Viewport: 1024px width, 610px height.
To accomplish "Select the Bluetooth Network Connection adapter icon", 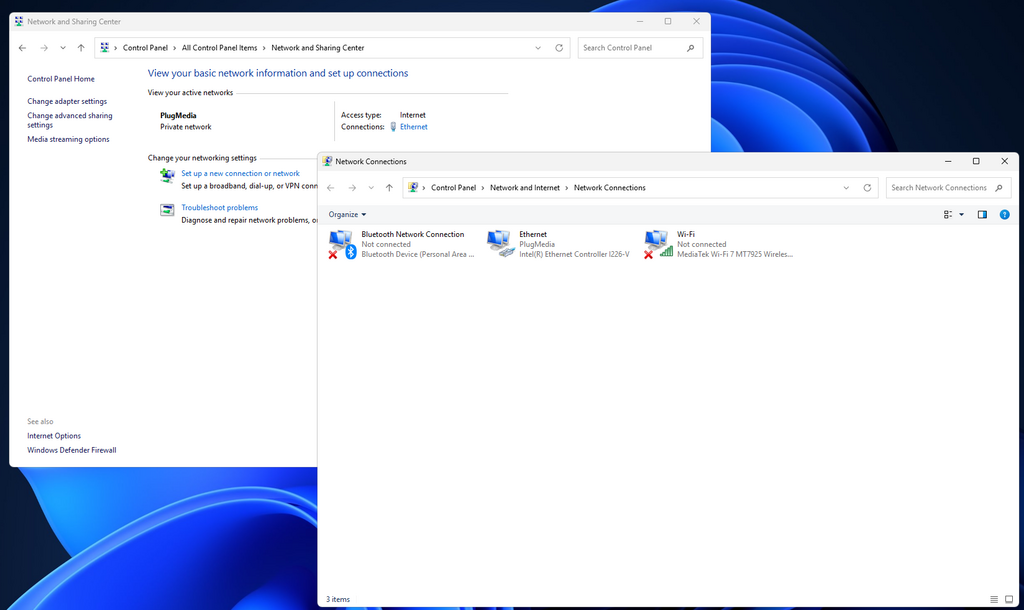I will (342, 243).
